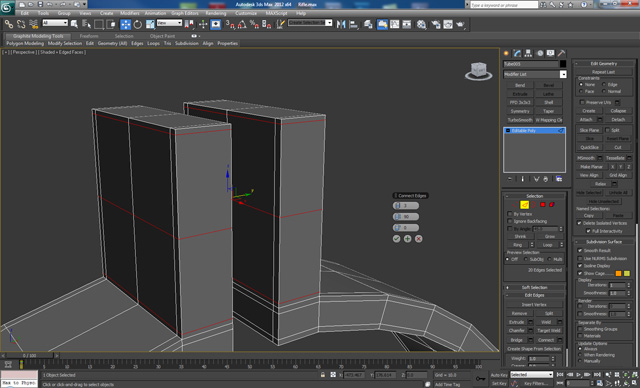Open the Graph Editors menu

[x=184, y=13]
